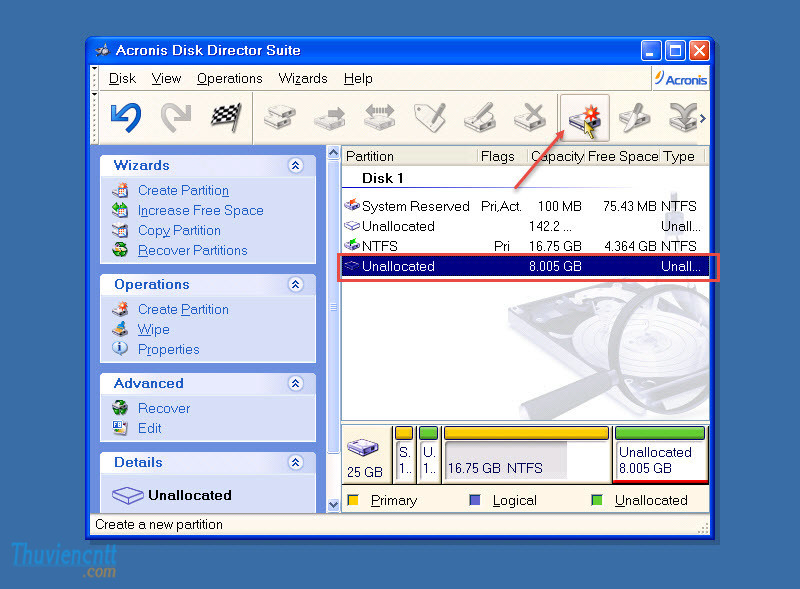
Task: Click the Split partition toolbar icon
Action: point(634,117)
